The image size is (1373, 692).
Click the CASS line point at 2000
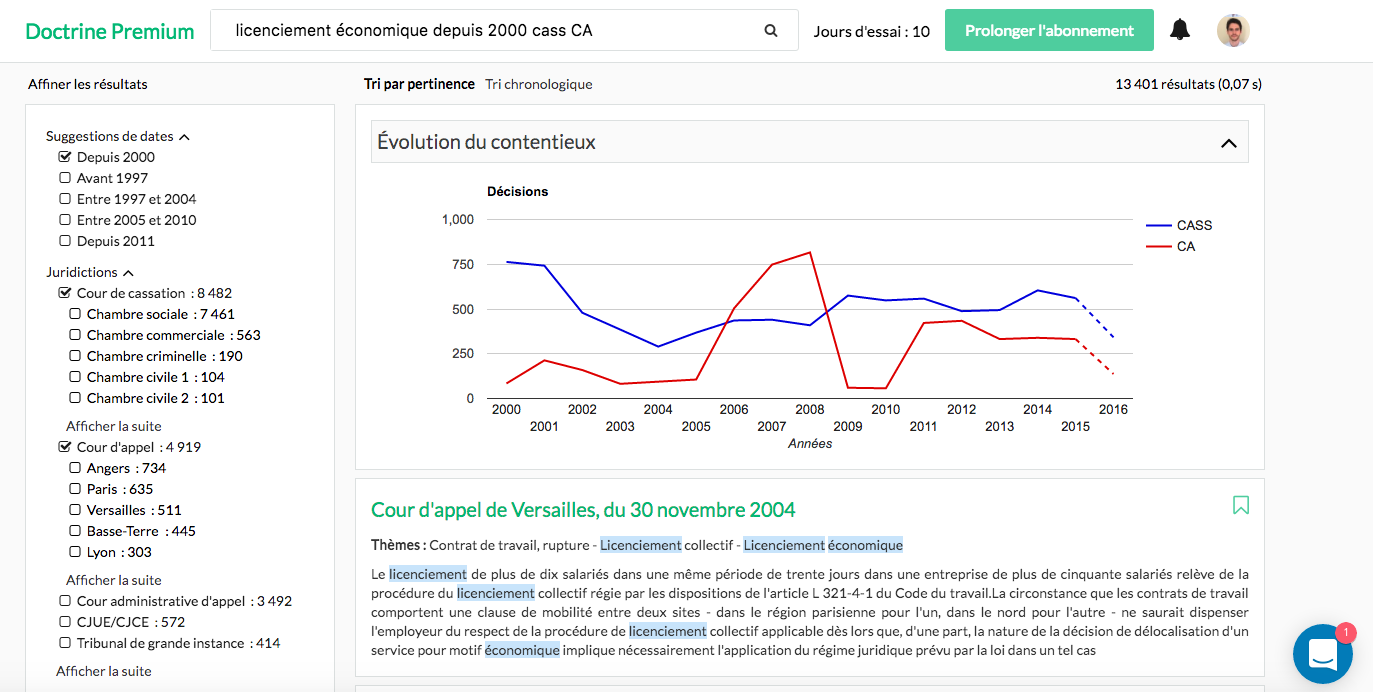point(507,262)
